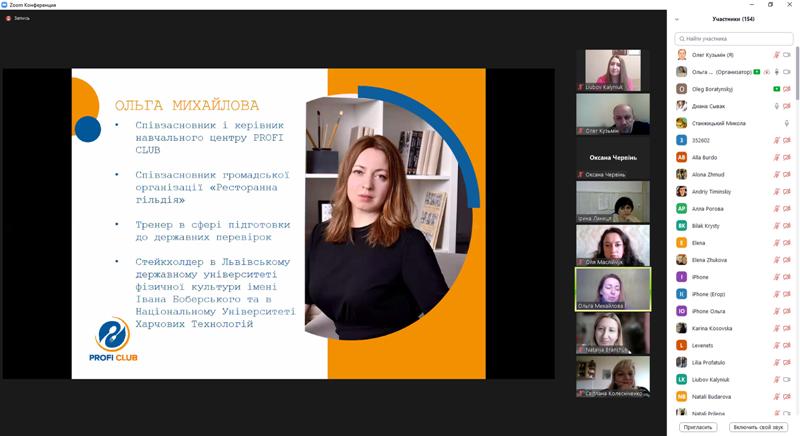Click muted microphone icon for iPhone Ольга
The height and width of the screenshot is (436, 800).
[777, 311]
